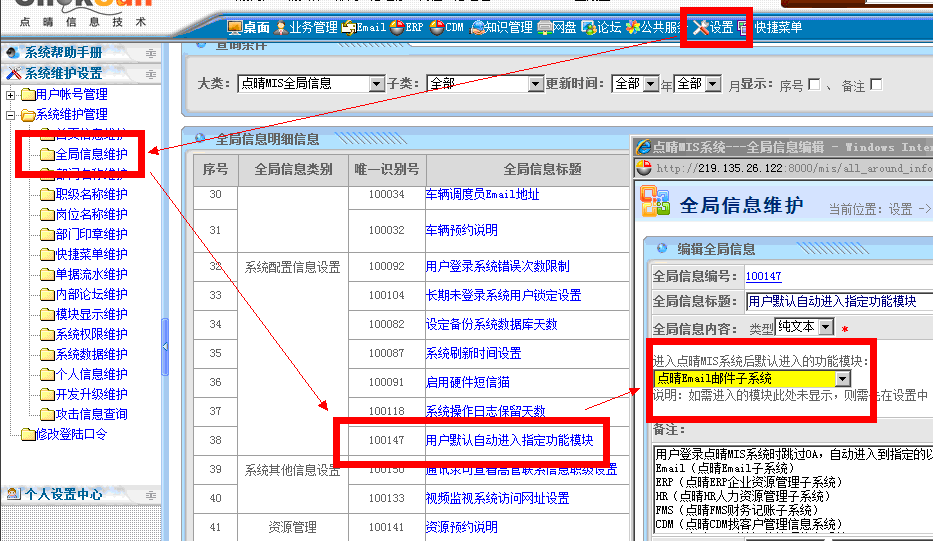Select 全局信息维护 in the sidebar tree

coord(91,154)
